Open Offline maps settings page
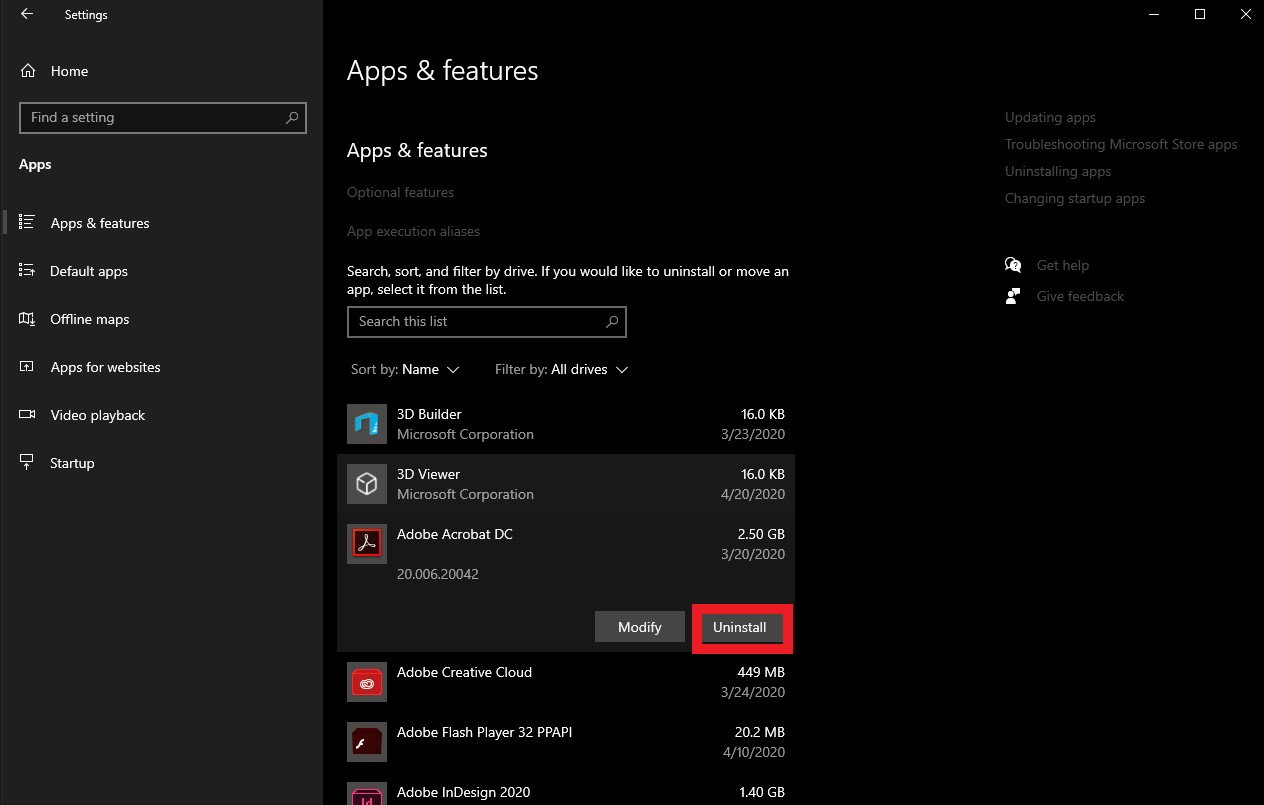 pyautogui.click(x=90, y=319)
